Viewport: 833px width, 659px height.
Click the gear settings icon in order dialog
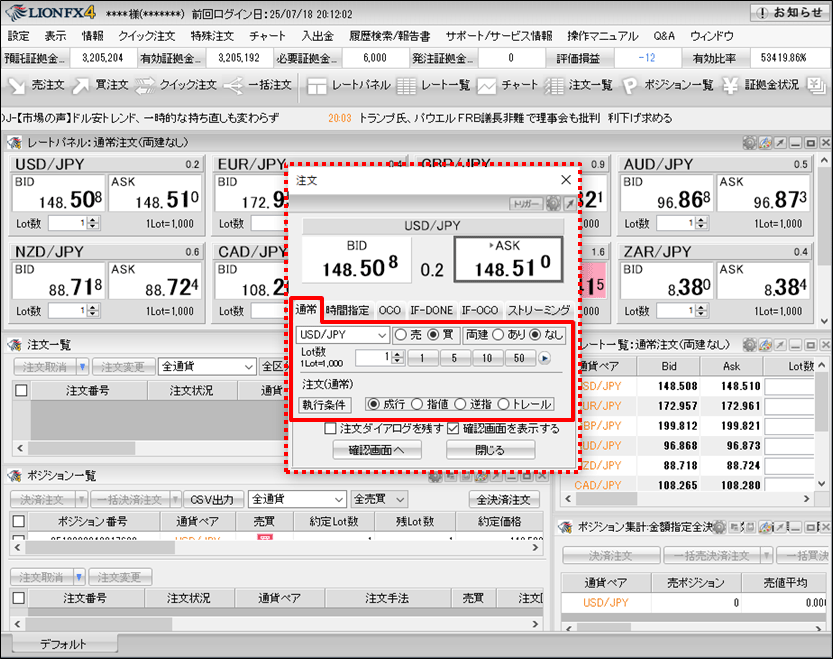click(552, 203)
